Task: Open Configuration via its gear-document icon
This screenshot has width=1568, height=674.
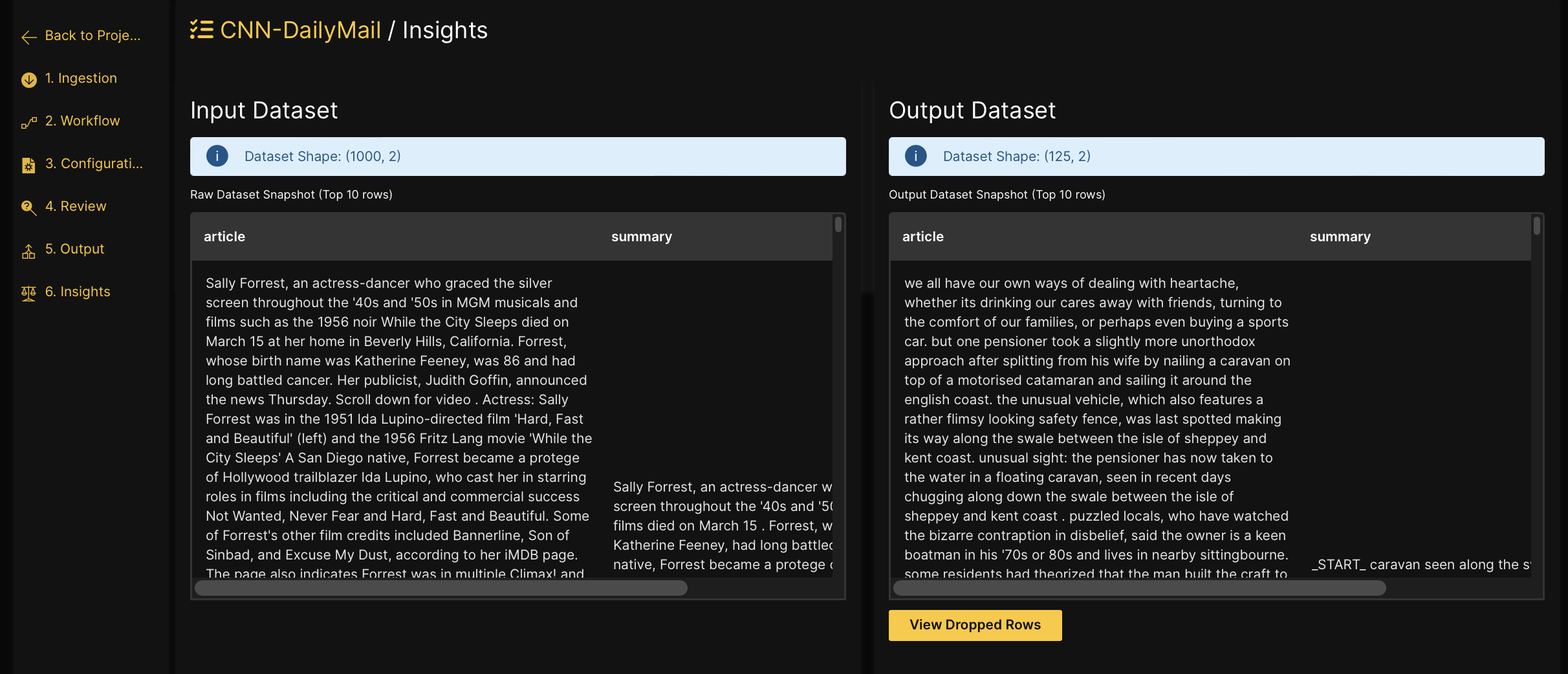Action: (x=28, y=166)
